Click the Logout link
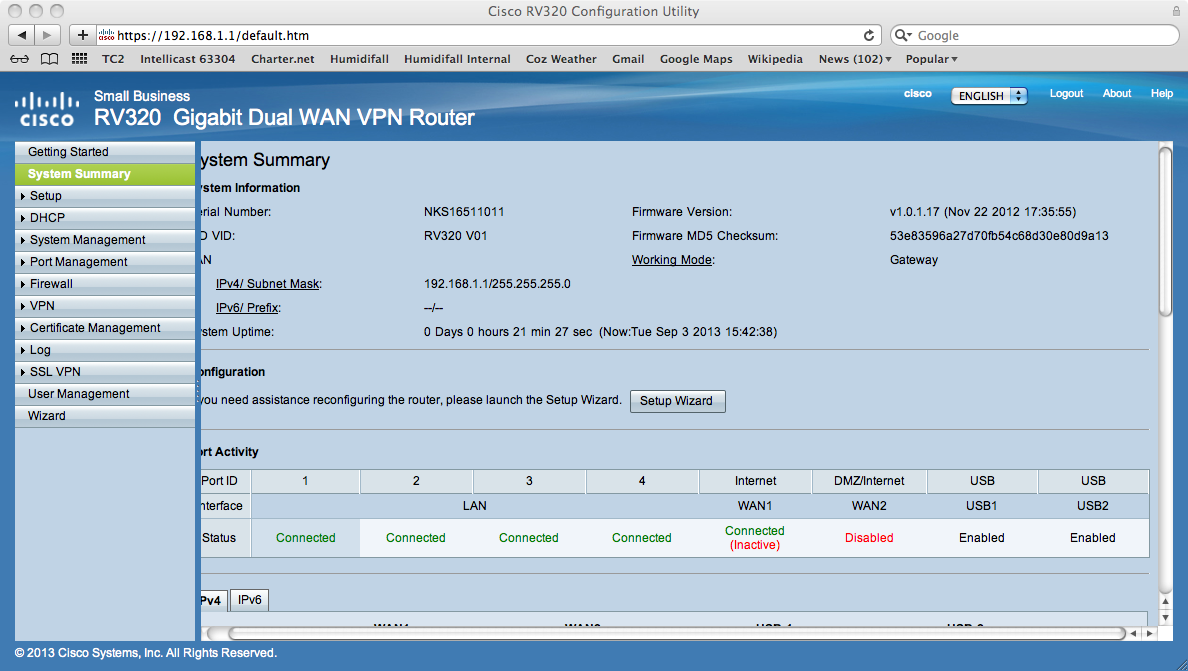Viewport: 1188px width, 671px height. [x=1066, y=93]
